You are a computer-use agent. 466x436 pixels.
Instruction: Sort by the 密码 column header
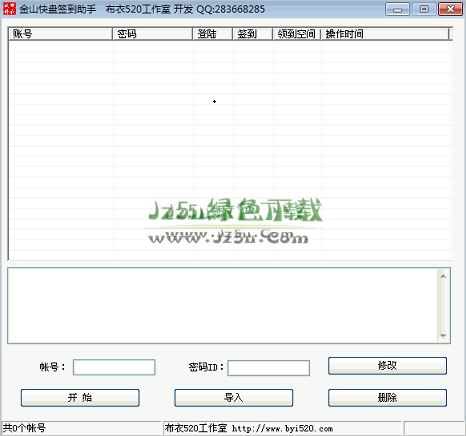[153, 34]
